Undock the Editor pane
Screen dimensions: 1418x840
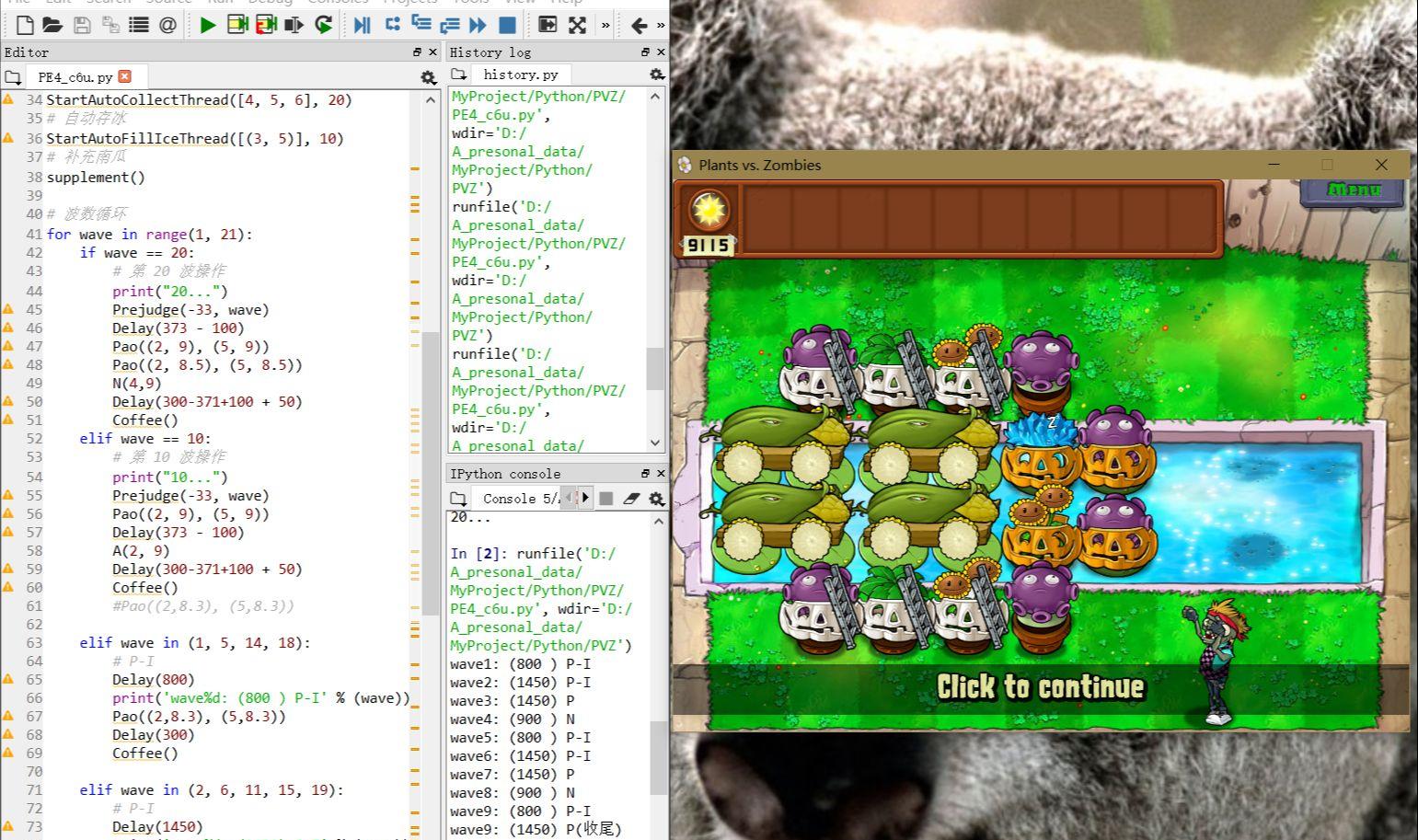tap(417, 52)
